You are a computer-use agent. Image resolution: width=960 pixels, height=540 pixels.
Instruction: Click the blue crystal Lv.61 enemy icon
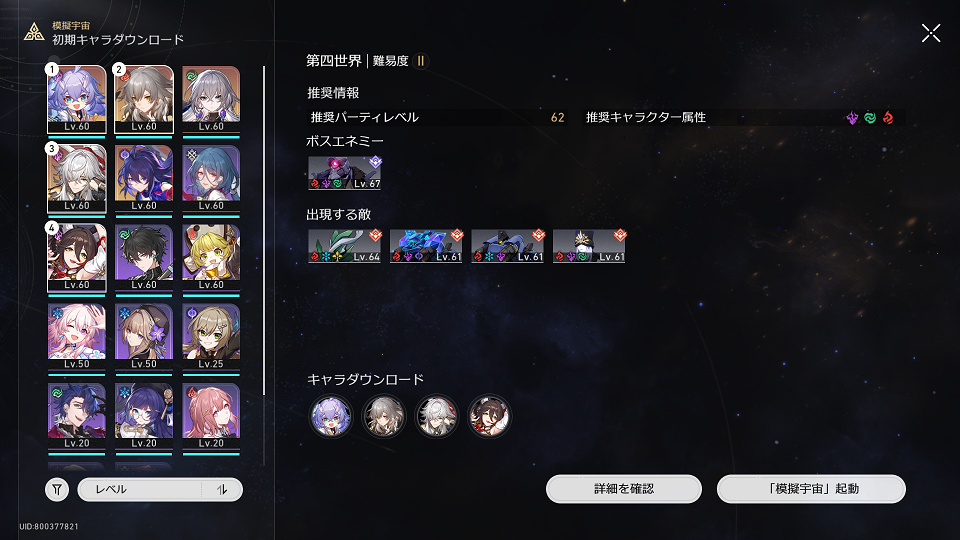[426, 246]
